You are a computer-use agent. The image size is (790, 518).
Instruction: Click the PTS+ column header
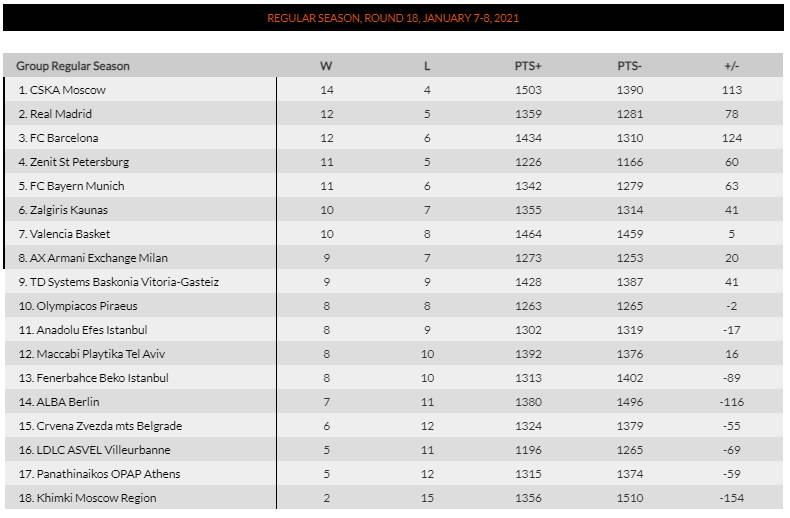pyautogui.click(x=527, y=66)
